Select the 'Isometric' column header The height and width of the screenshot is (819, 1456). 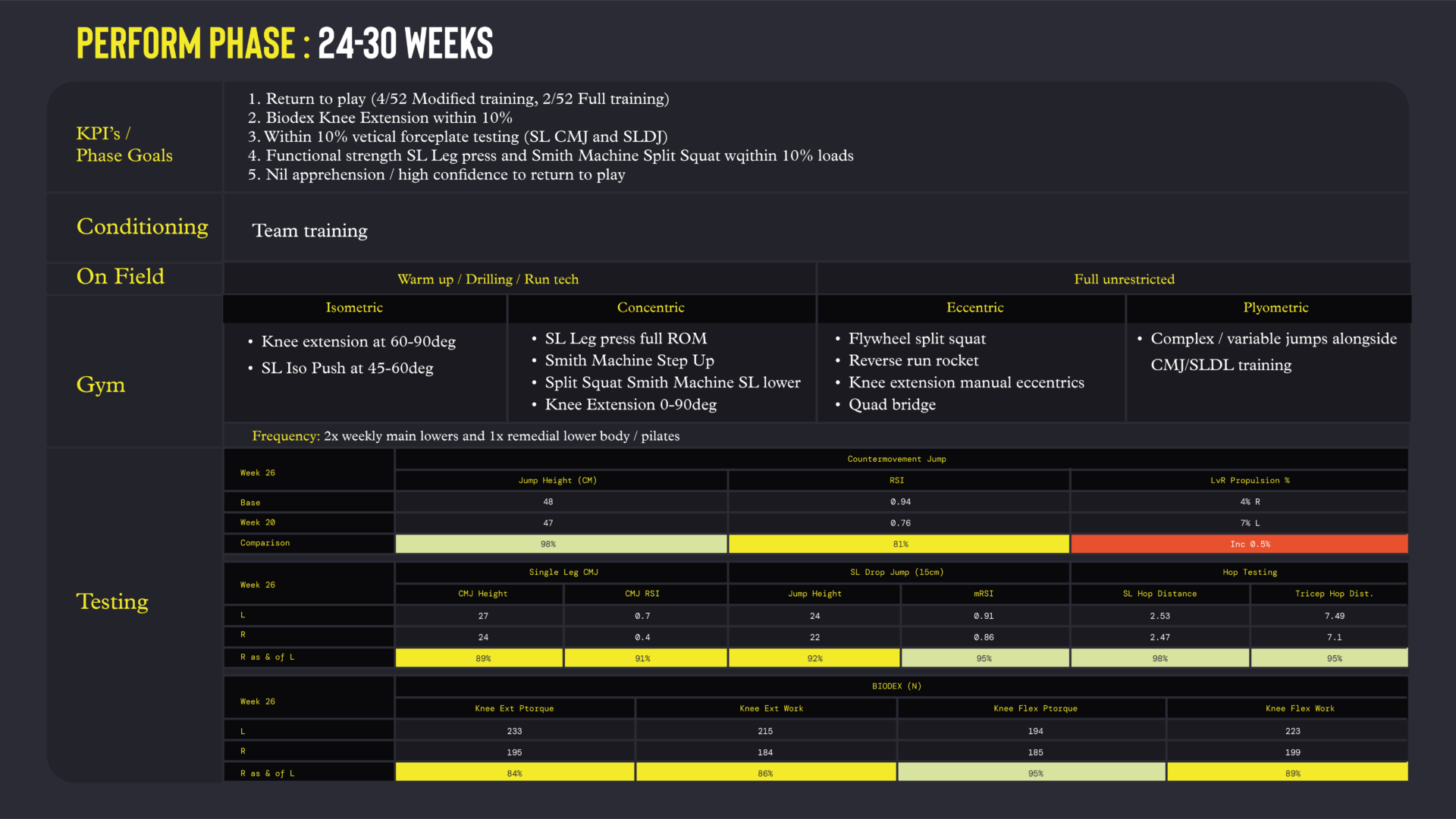(x=354, y=307)
